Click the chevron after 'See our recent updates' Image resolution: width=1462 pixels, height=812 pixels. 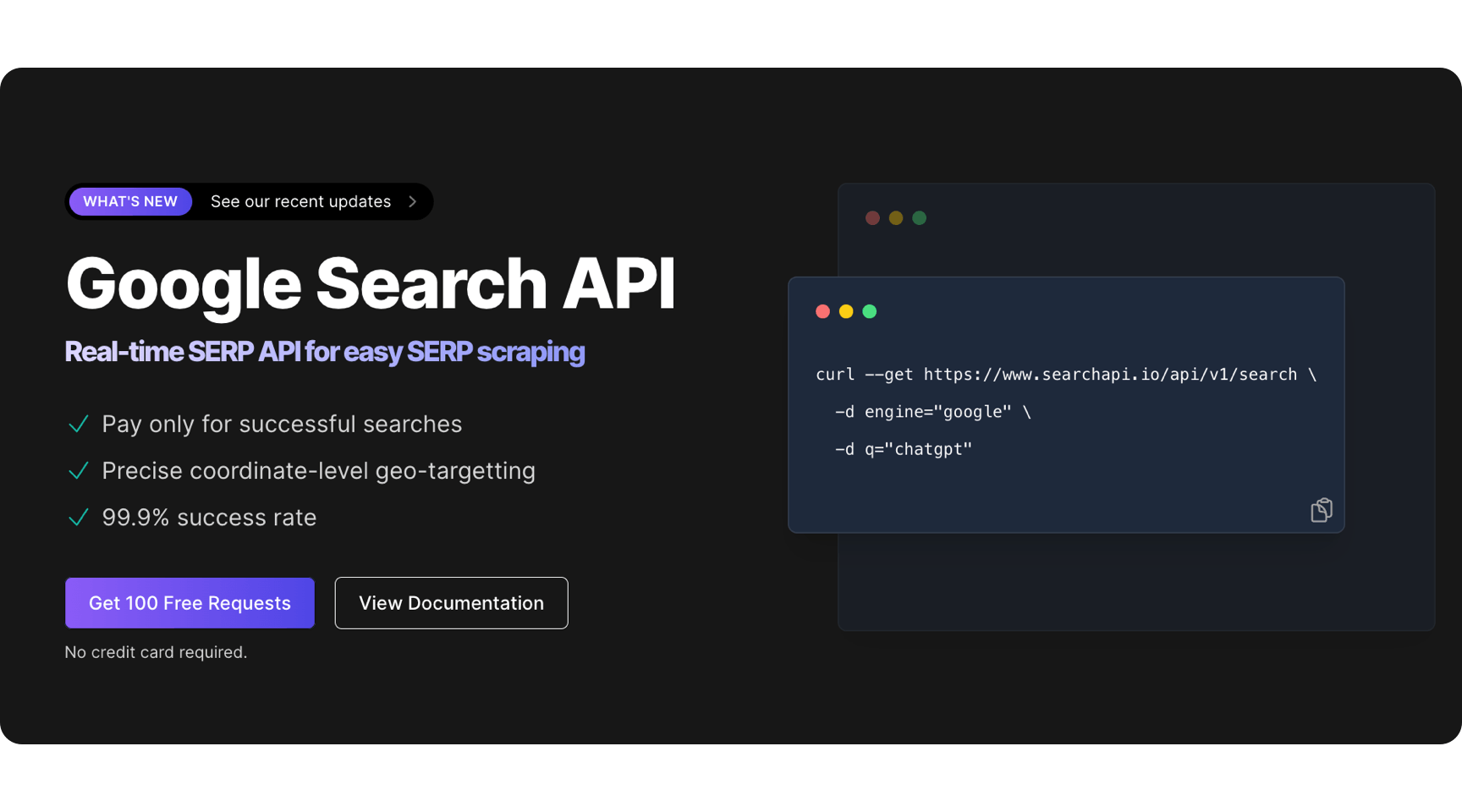click(x=412, y=201)
